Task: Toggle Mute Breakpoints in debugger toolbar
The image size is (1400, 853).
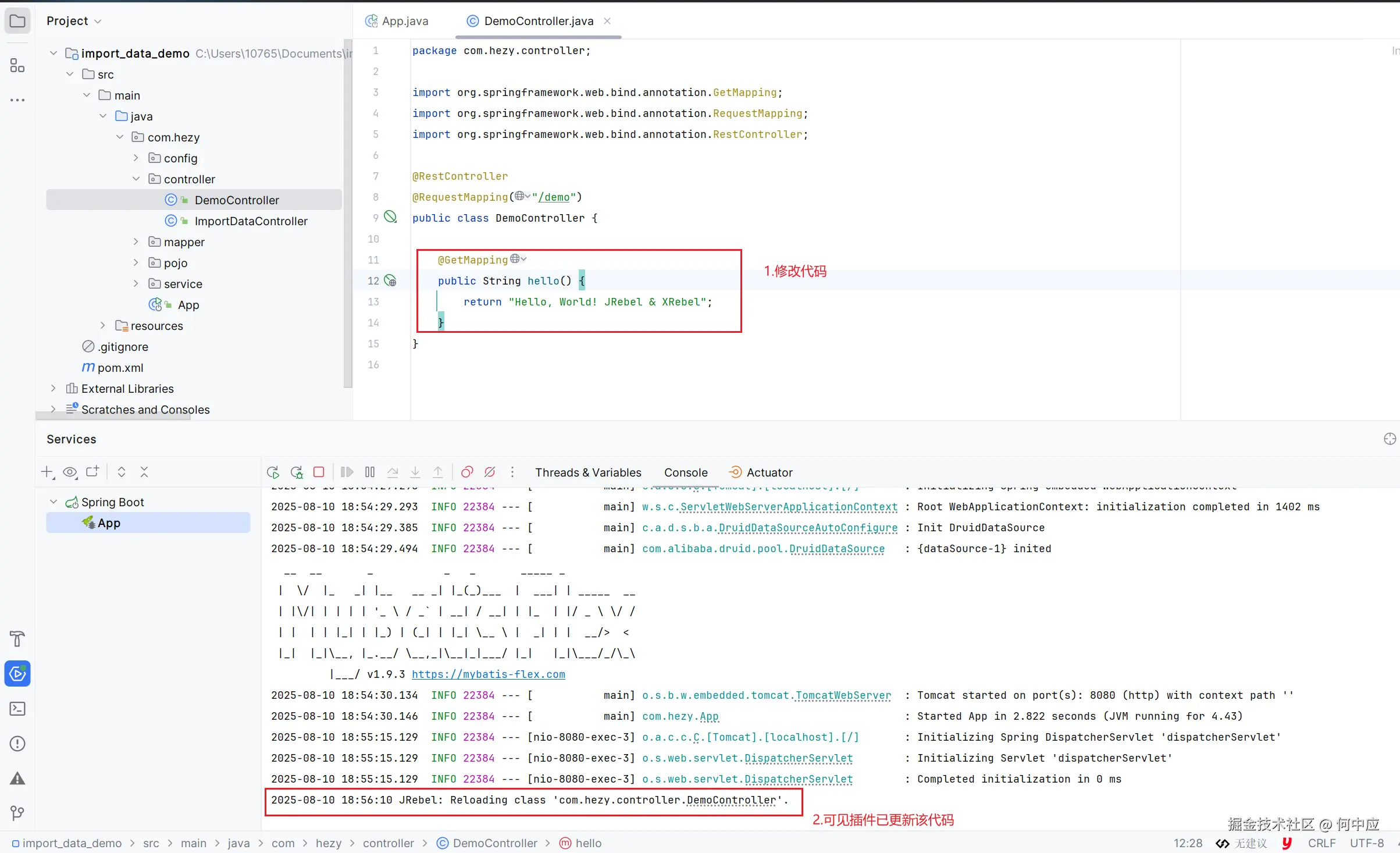Action: pos(490,472)
